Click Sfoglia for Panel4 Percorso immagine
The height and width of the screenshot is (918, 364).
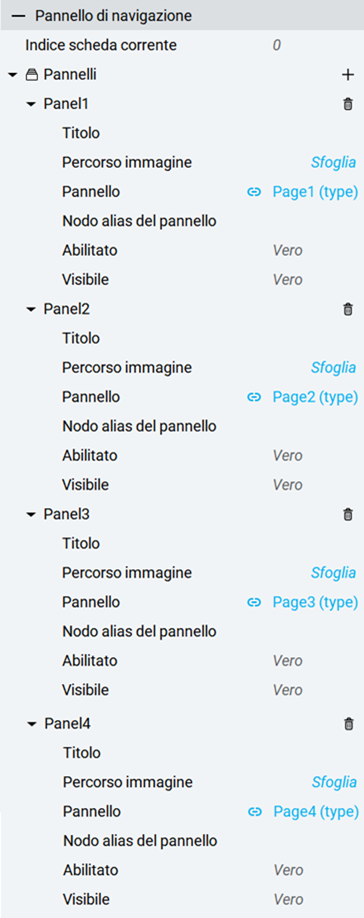point(335,782)
